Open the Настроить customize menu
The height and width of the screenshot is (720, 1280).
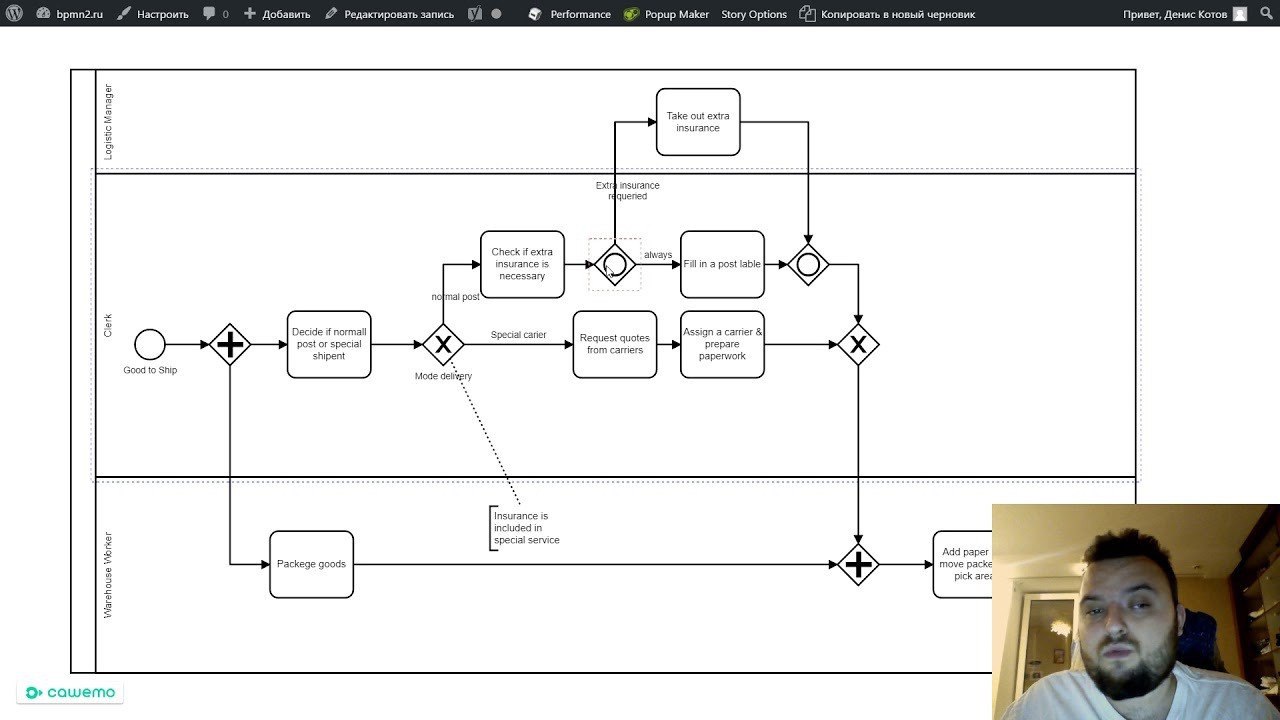pos(152,14)
